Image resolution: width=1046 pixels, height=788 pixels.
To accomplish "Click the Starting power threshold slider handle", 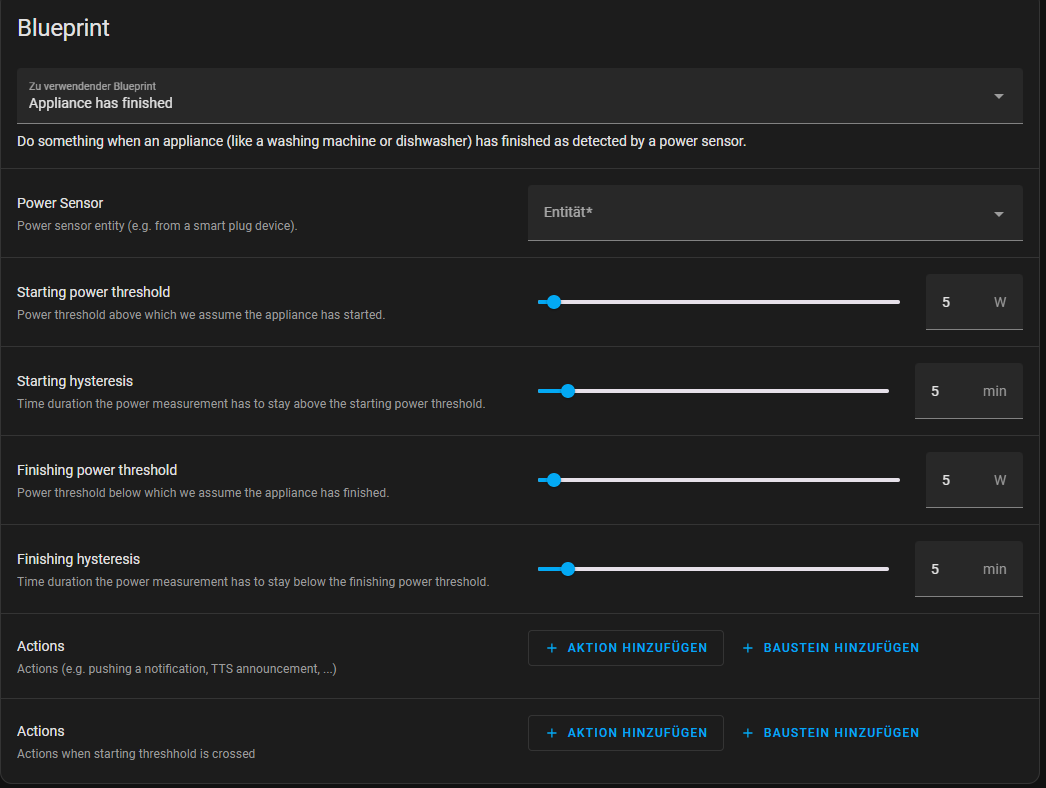I will click(x=554, y=302).
